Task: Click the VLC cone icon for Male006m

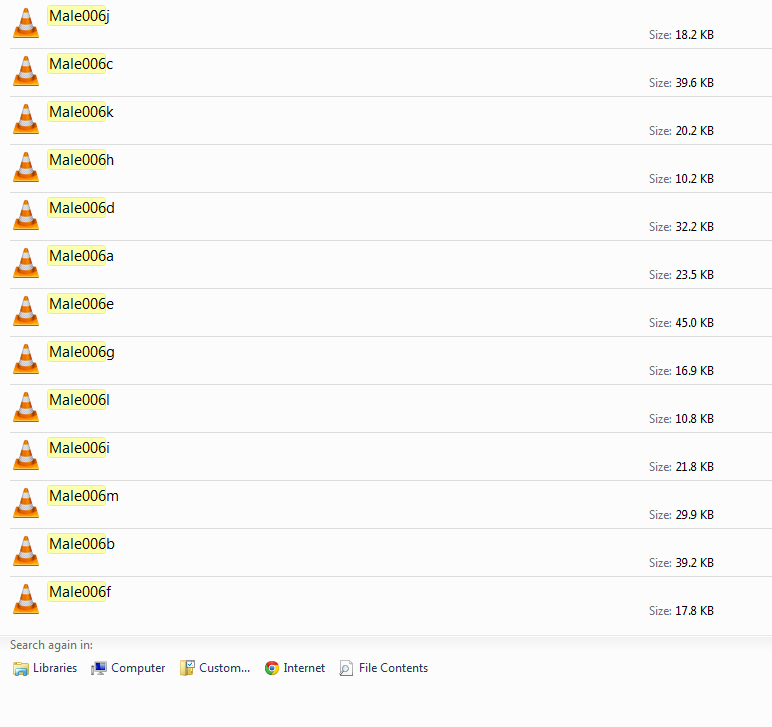Action: click(x=26, y=503)
